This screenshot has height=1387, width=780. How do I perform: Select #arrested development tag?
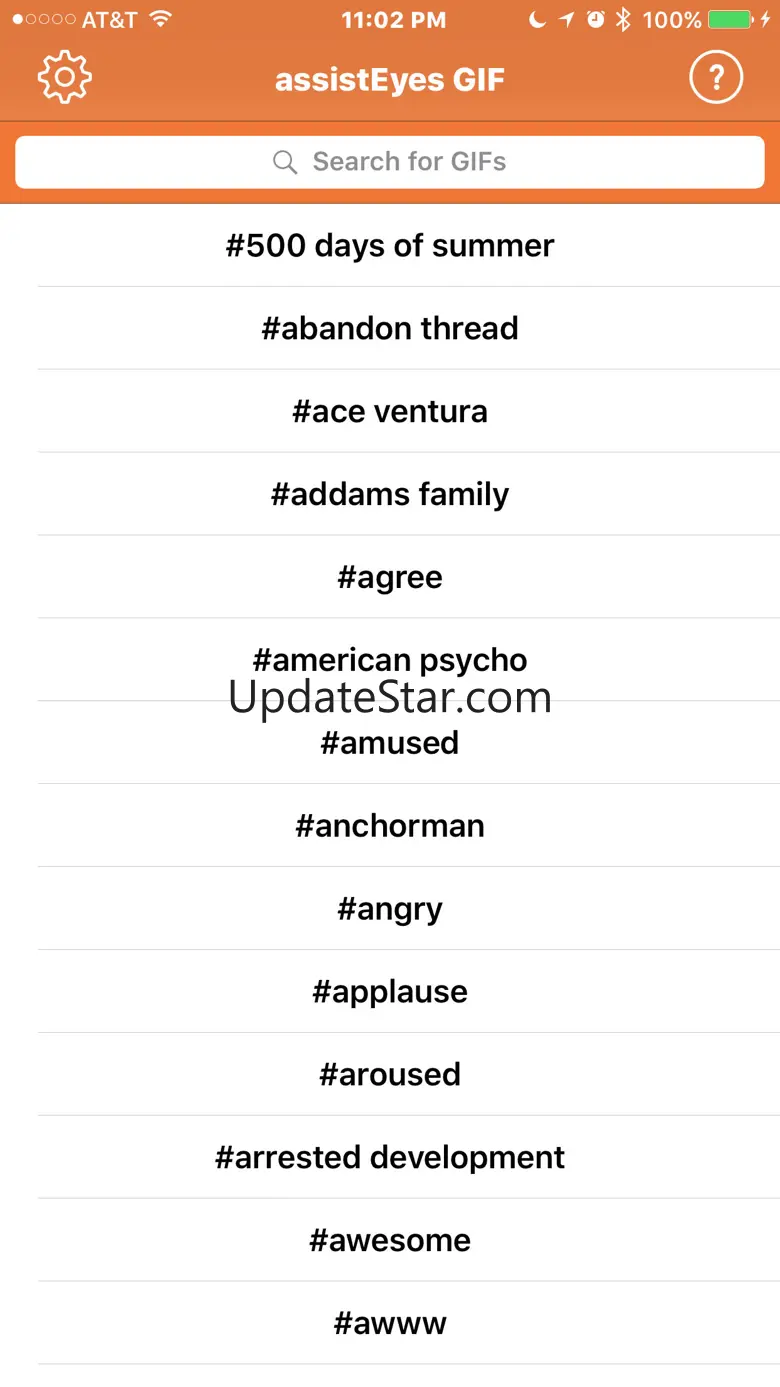(390, 1158)
